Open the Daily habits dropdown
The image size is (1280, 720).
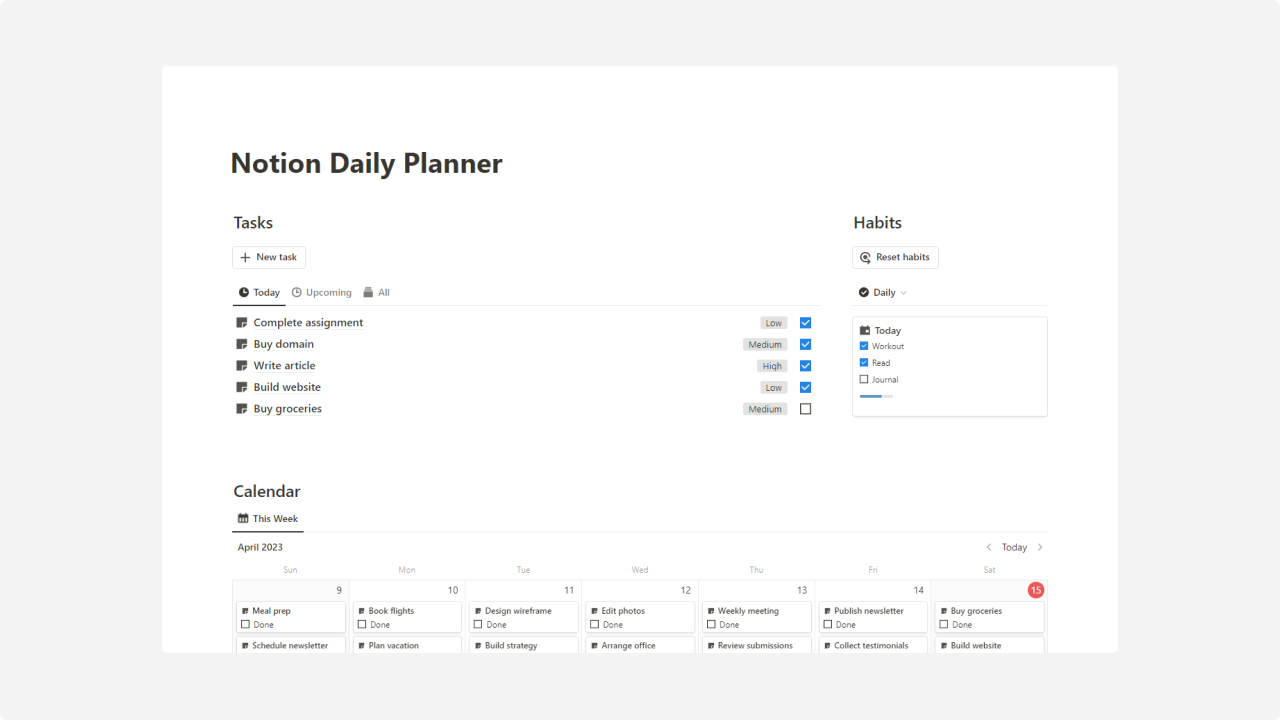click(884, 292)
